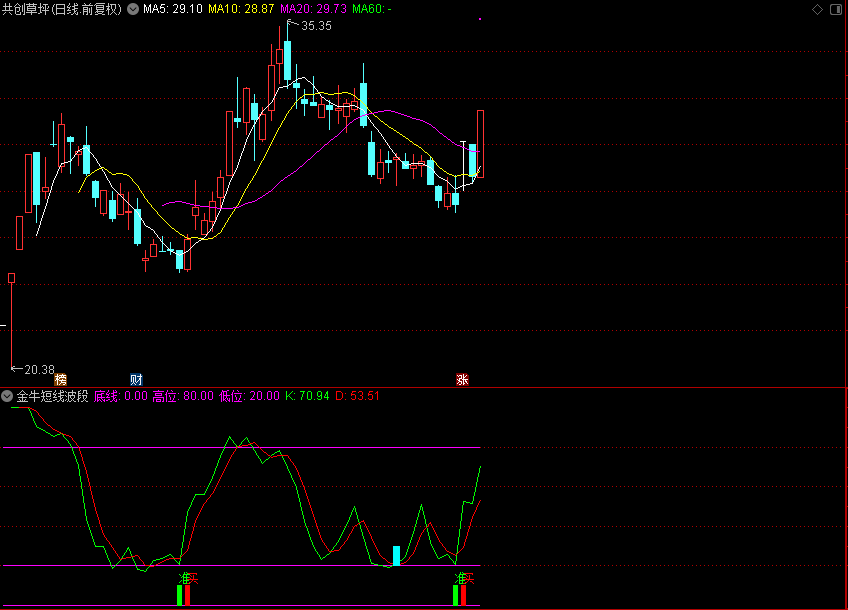Click the 20.38 low price label
The width and height of the screenshot is (848, 610).
tap(39, 370)
